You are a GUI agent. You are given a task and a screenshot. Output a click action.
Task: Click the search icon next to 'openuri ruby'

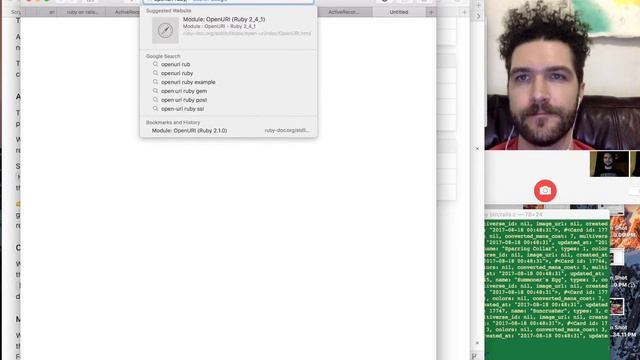(x=156, y=73)
